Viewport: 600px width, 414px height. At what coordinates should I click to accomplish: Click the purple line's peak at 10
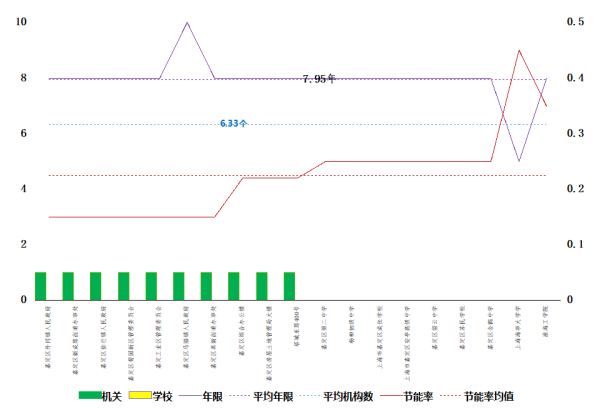(187, 22)
